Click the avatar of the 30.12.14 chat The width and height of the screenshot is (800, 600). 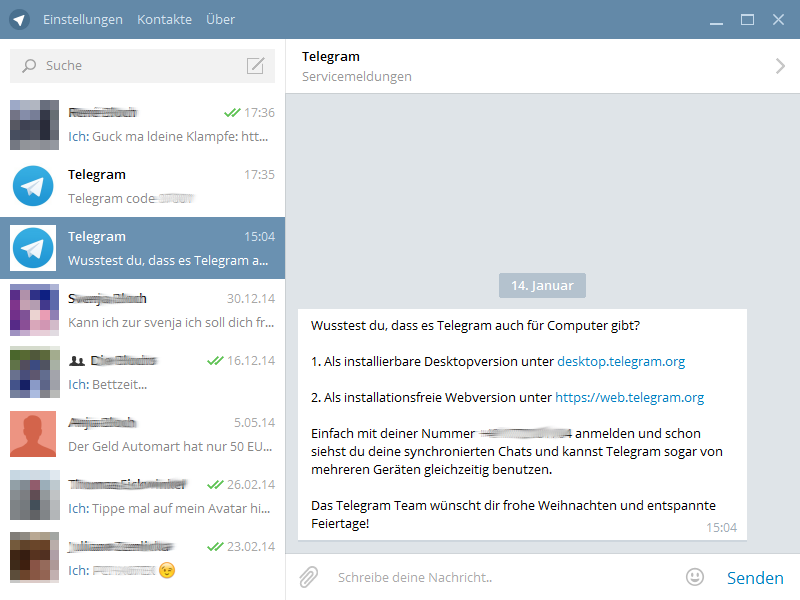34,310
